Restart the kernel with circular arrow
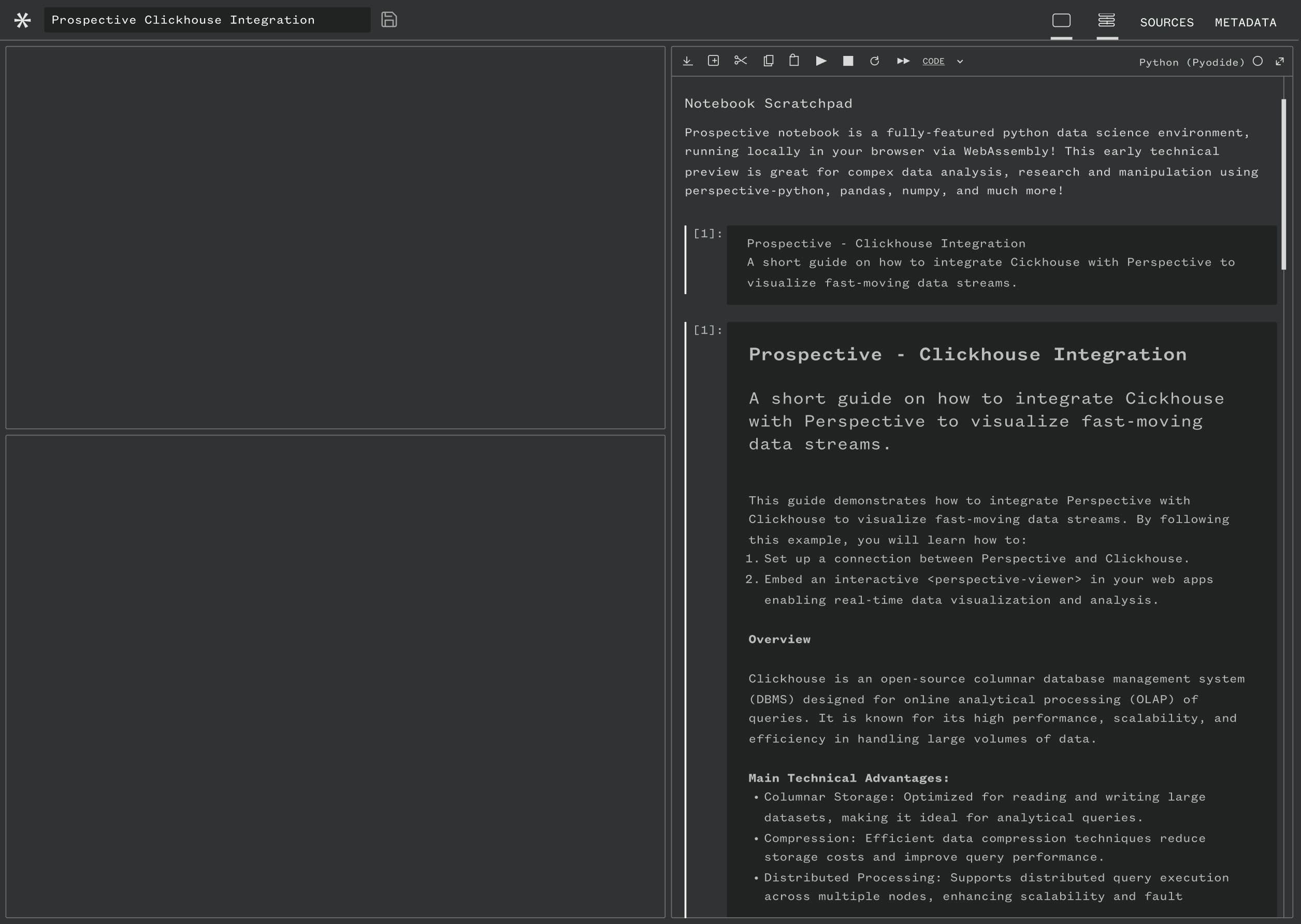 tap(874, 61)
